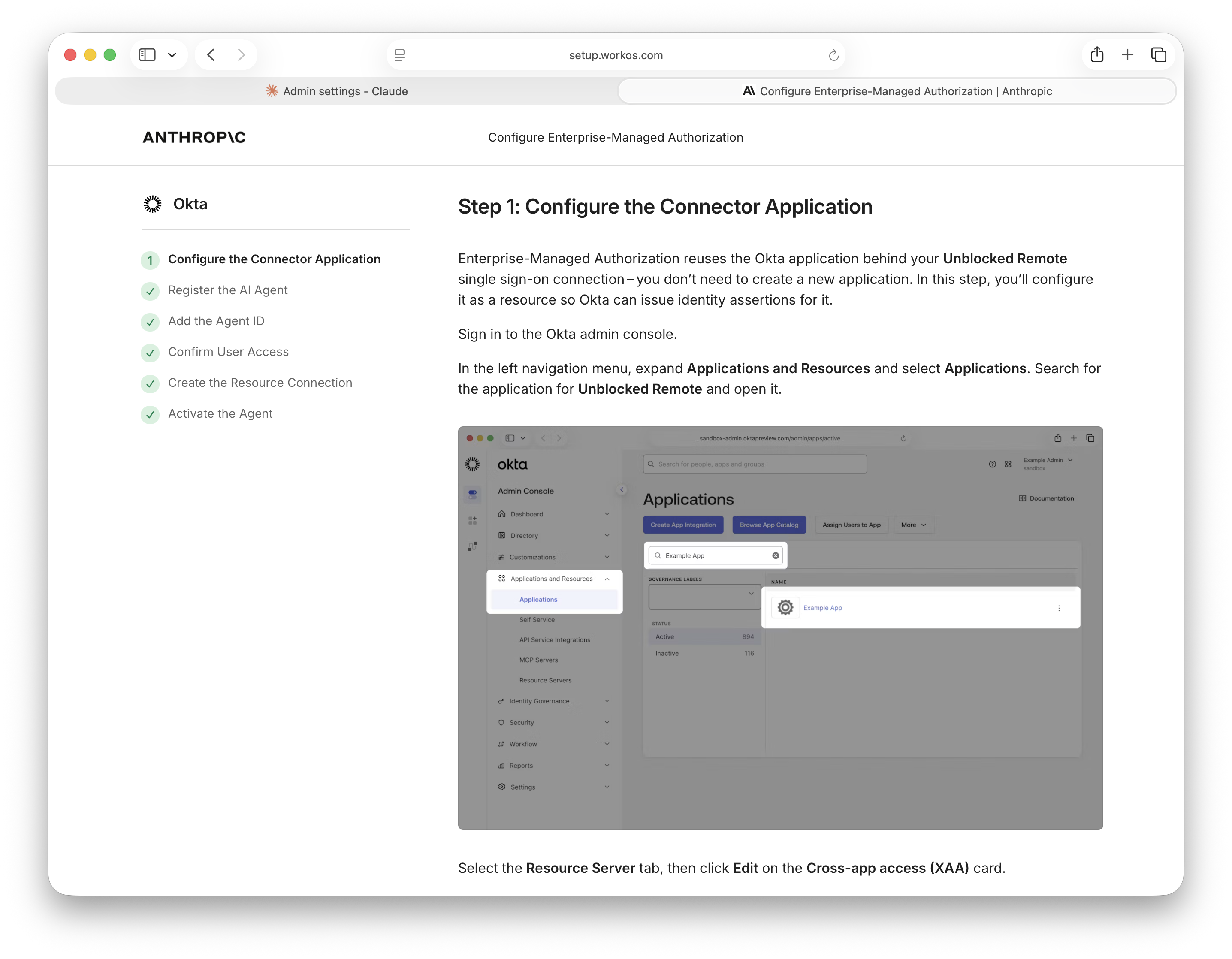Image resolution: width=1232 pixels, height=959 pixels.
Task: Click checkmark beside Create the Resource Connection
Action: point(150,384)
